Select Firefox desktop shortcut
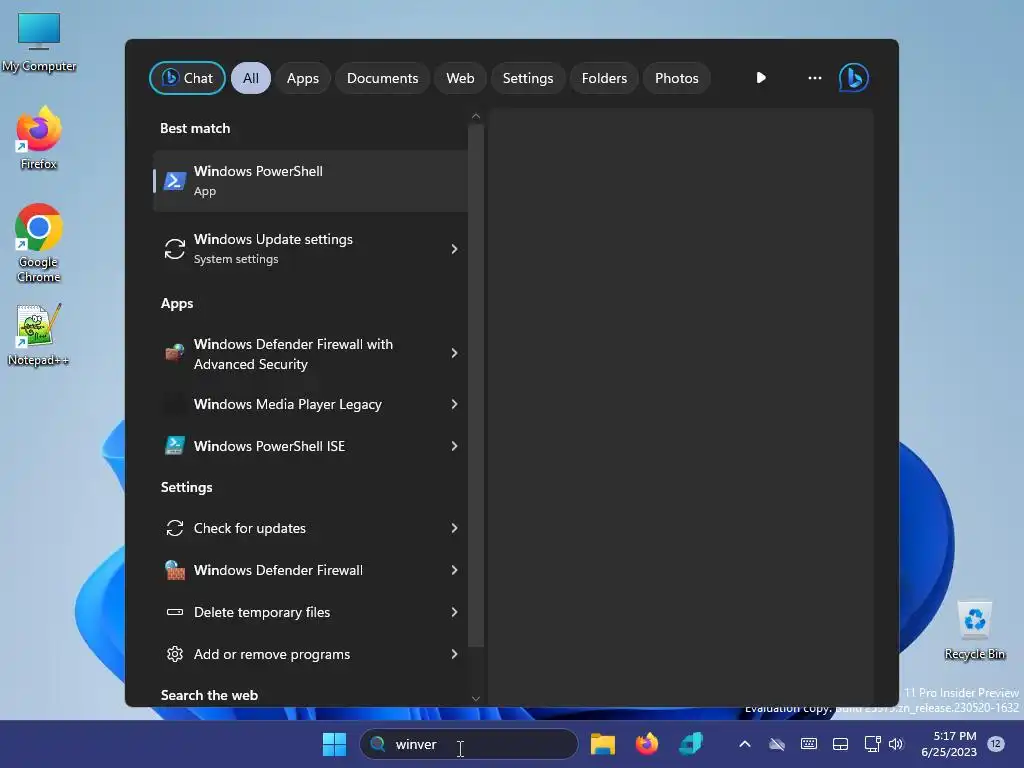This screenshot has height=768, width=1024. click(39, 138)
